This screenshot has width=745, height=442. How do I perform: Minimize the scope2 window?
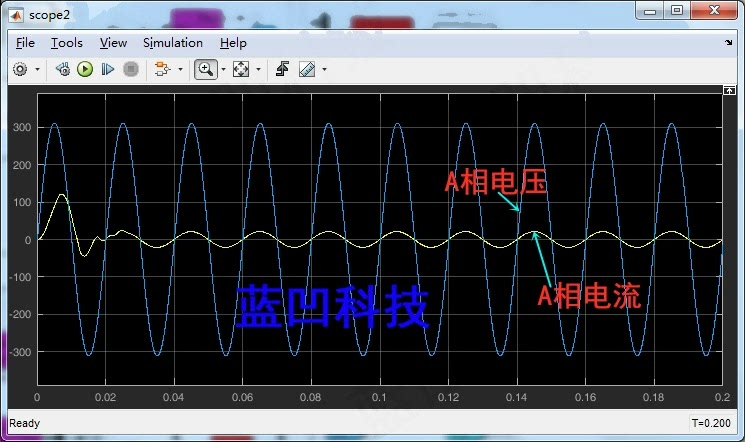[x=650, y=10]
